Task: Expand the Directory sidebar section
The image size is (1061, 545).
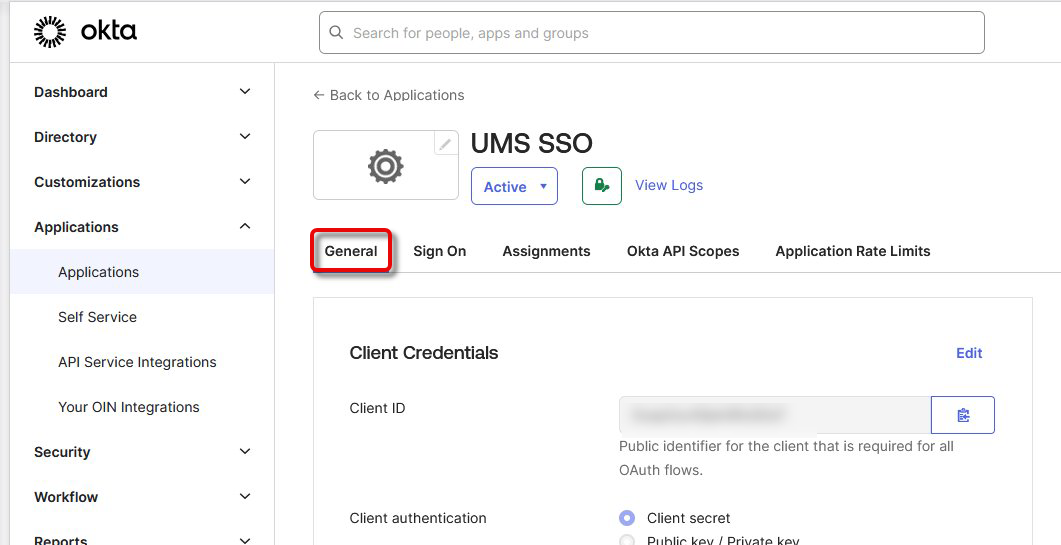Action: (245, 137)
